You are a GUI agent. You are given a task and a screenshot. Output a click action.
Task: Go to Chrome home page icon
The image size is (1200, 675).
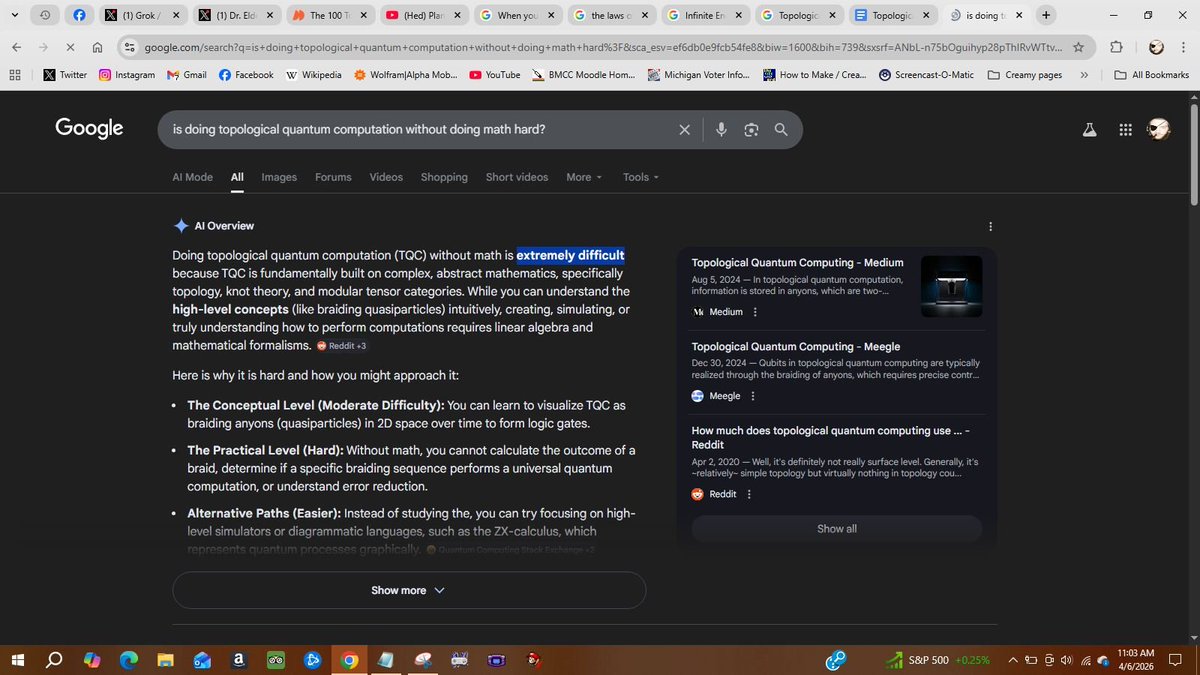click(x=97, y=47)
